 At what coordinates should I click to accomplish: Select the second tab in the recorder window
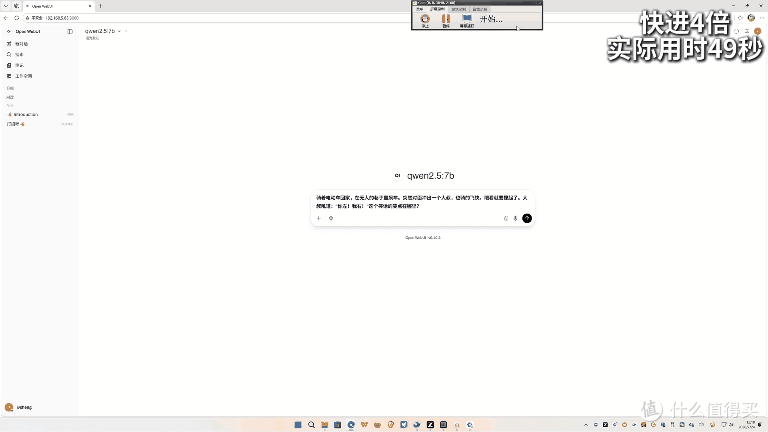tap(437, 9)
